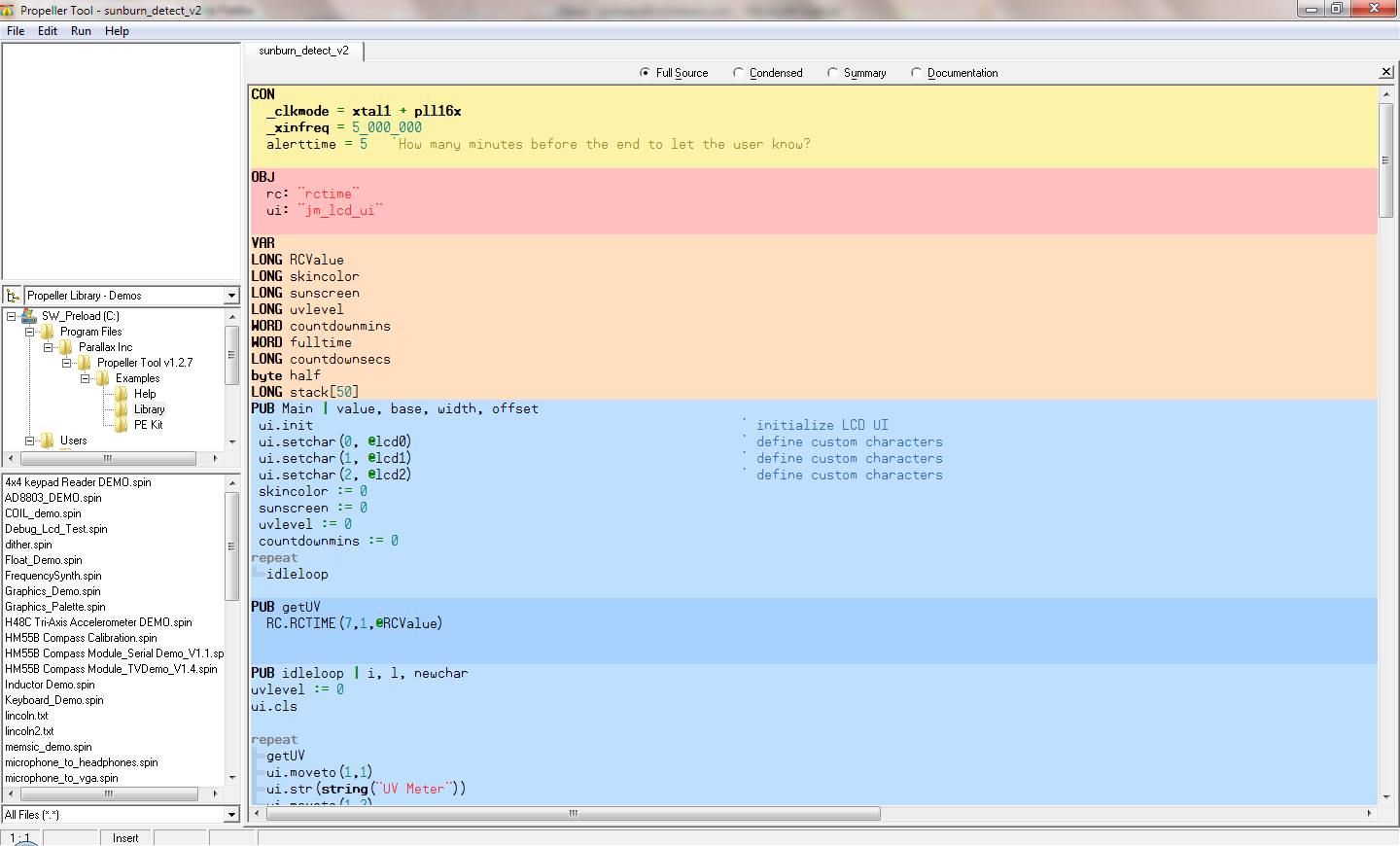The height and width of the screenshot is (846, 1400).
Task: Open the Edit menu
Action: coord(48,31)
